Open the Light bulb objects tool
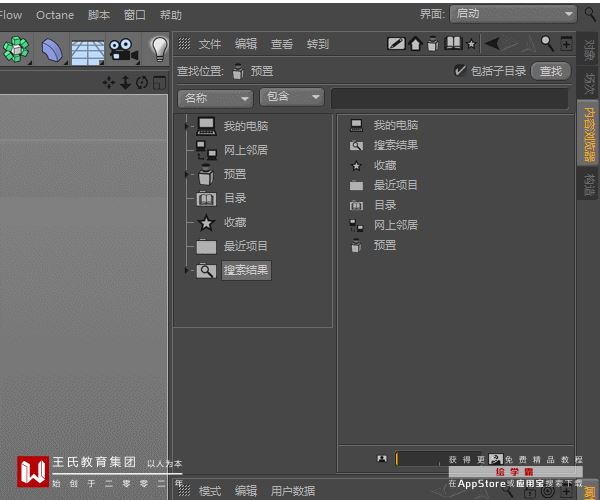600x500 pixels. [159, 49]
